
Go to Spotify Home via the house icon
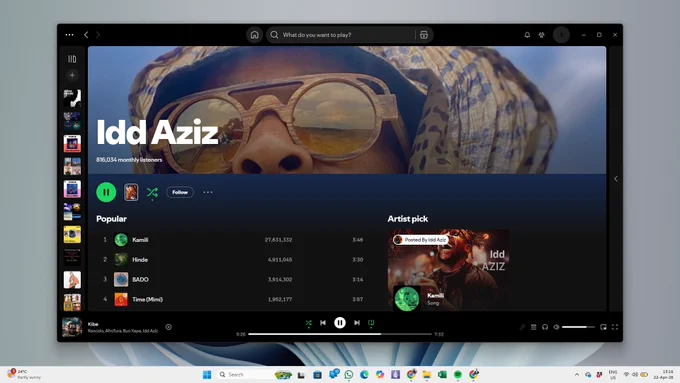point(255,35)
